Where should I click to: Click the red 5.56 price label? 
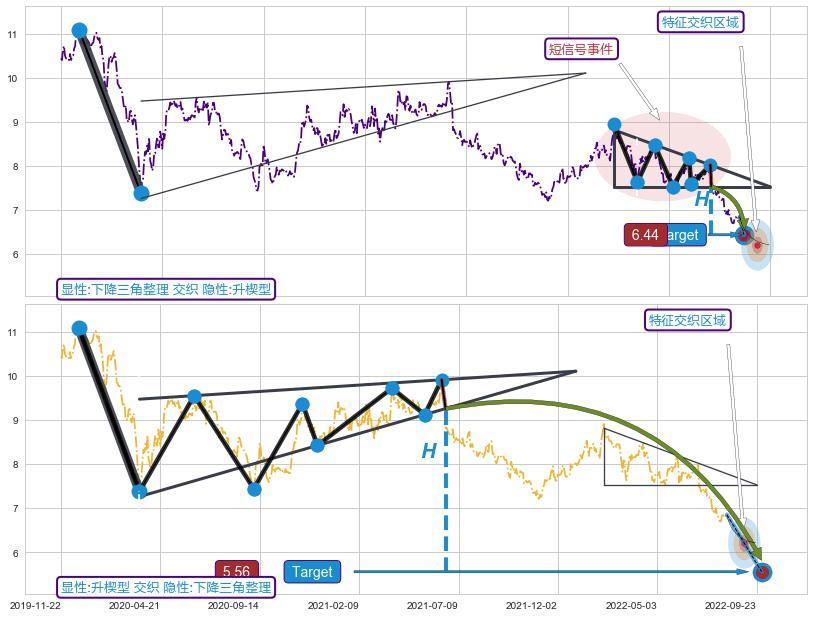[x=236, y=572]
